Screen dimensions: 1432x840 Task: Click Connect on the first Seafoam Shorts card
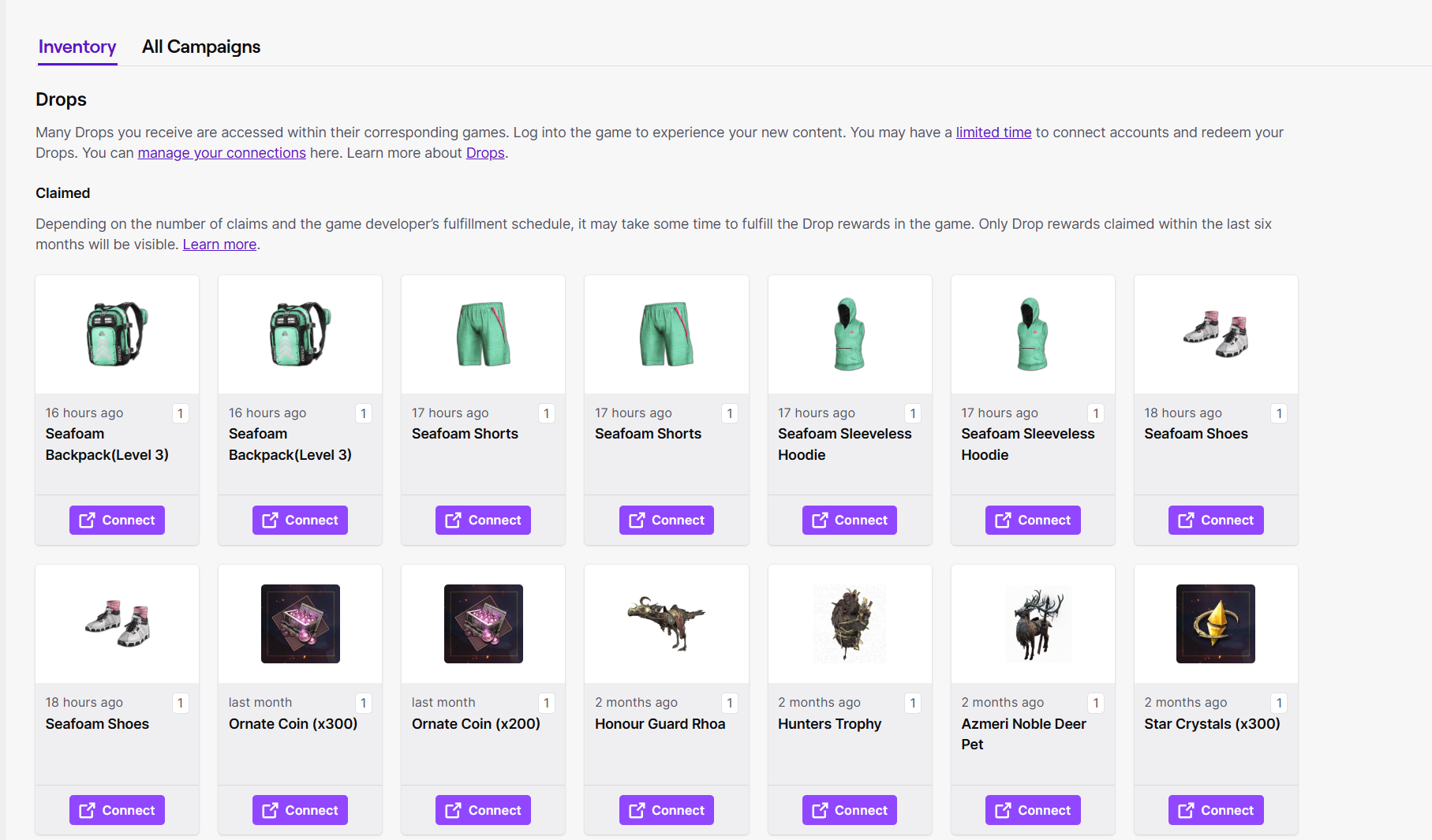[483, 520]
